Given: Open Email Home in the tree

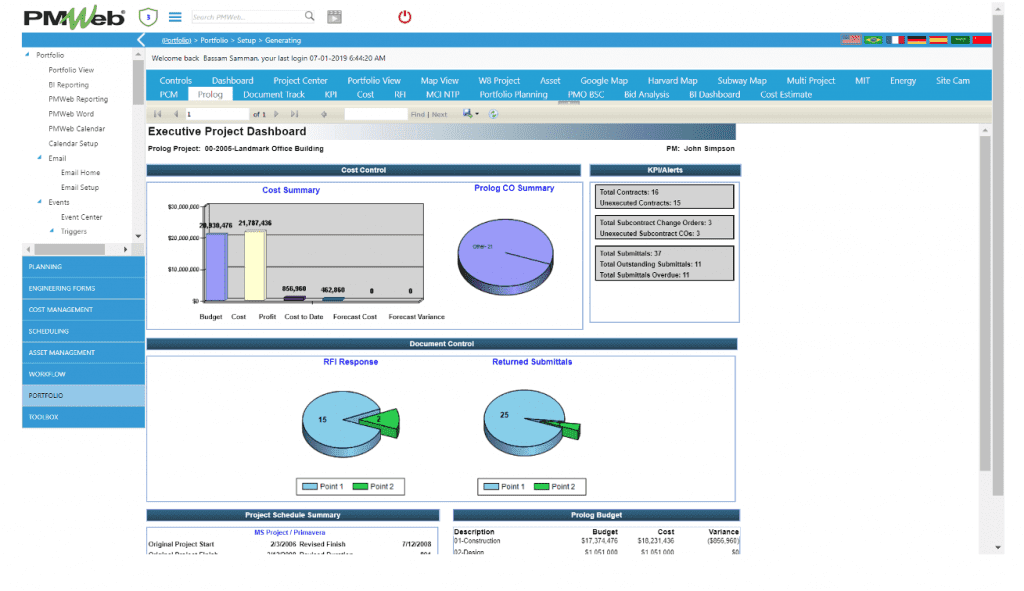Looking at the screenshot, I should pyautogui.click(x=80, y=172).
